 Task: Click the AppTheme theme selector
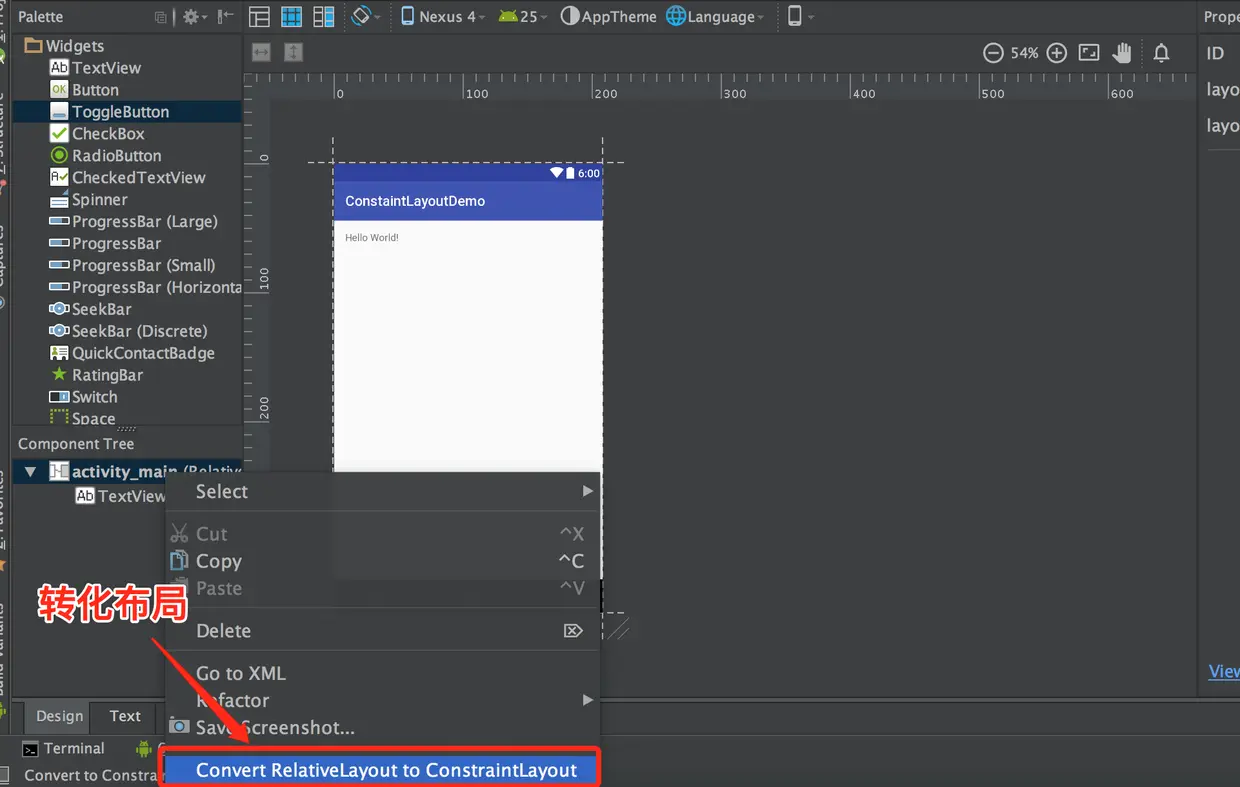coord(609,17)
